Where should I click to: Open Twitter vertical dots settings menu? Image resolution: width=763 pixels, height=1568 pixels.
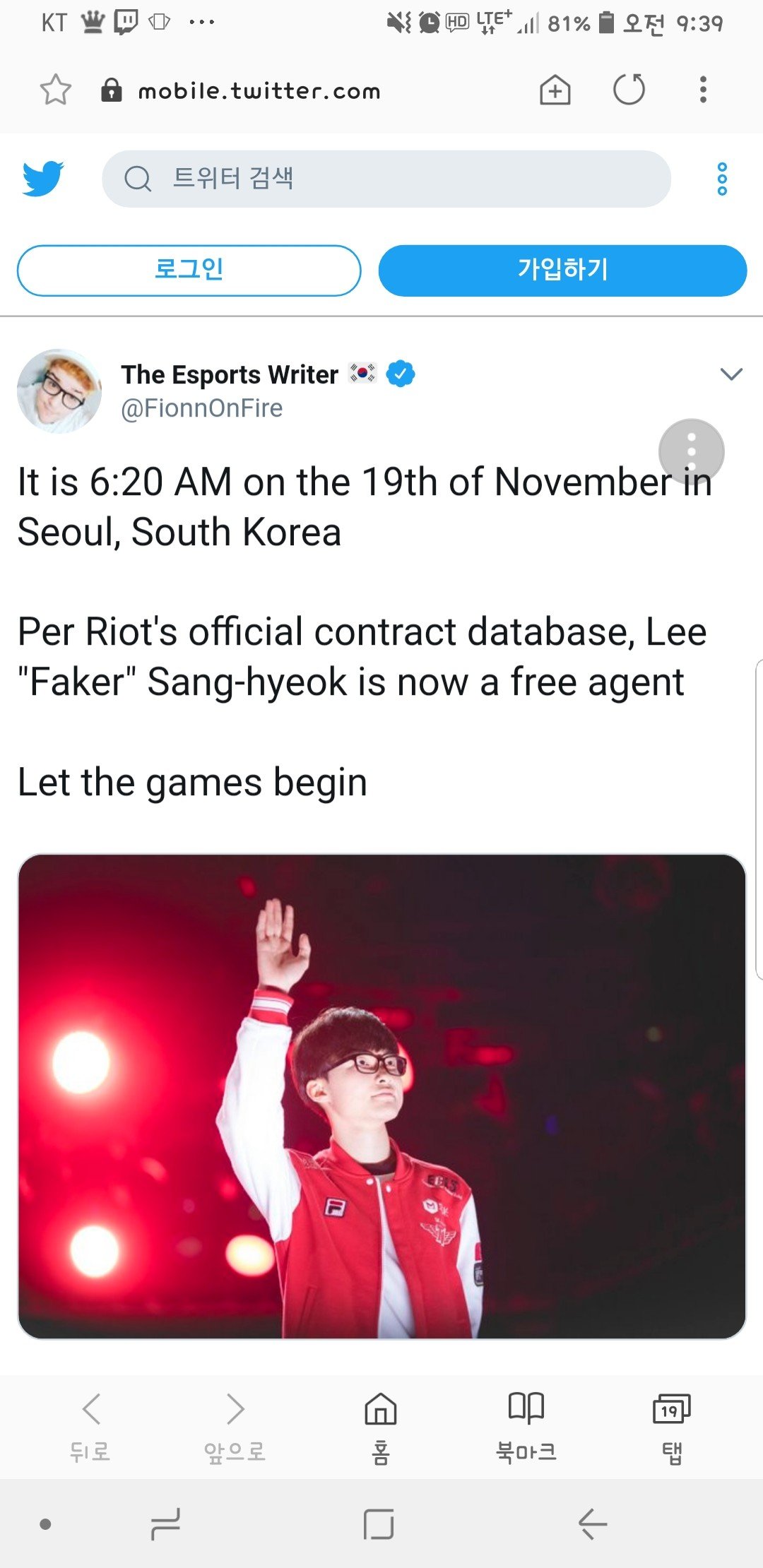[x=722, y=179]
